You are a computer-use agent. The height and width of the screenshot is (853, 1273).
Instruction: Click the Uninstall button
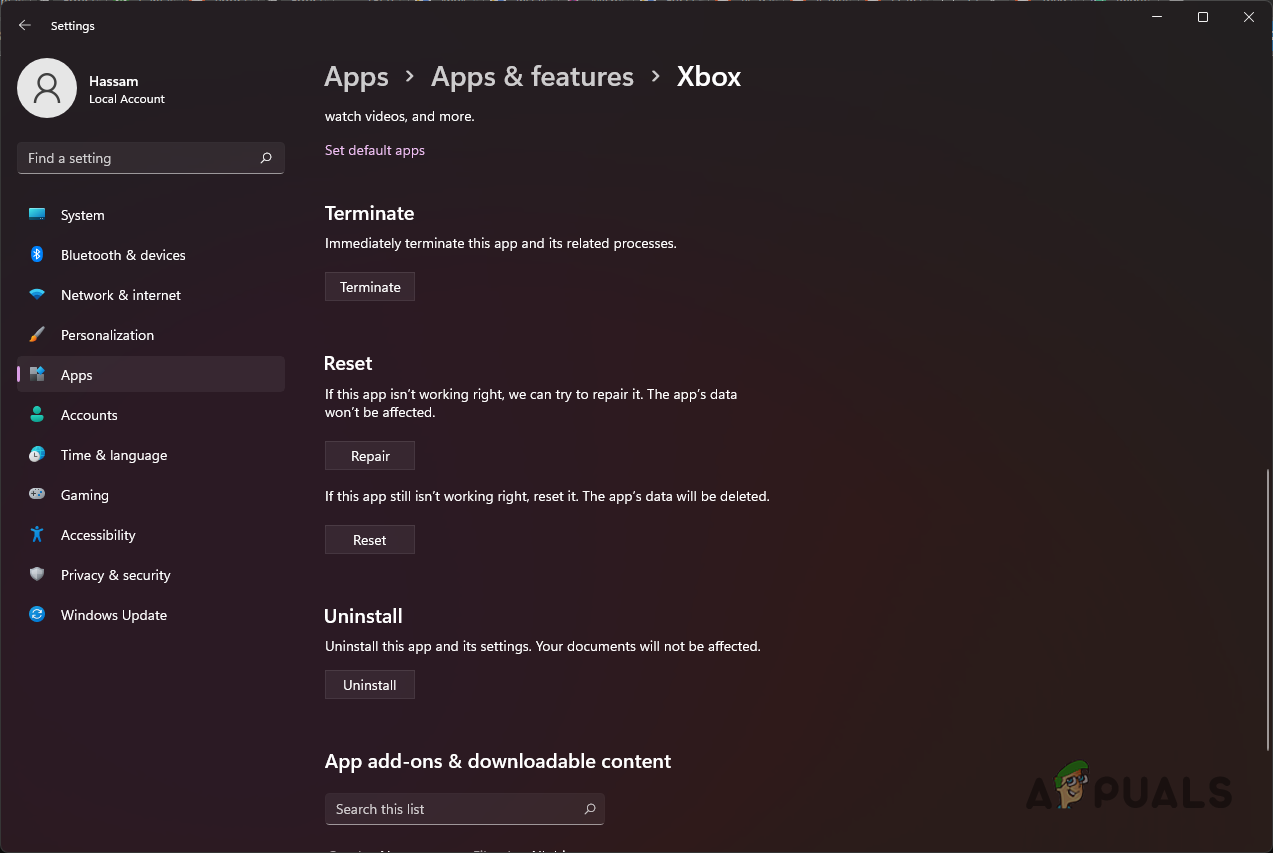pyautogui.click(x=370, y=685)
